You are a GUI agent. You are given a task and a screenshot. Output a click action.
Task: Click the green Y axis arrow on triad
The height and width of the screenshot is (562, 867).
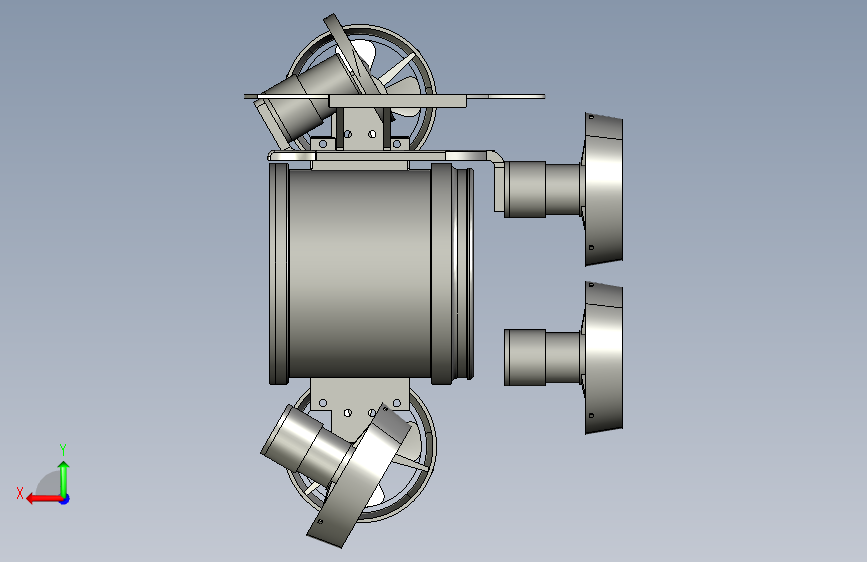(x=64, y=478)
